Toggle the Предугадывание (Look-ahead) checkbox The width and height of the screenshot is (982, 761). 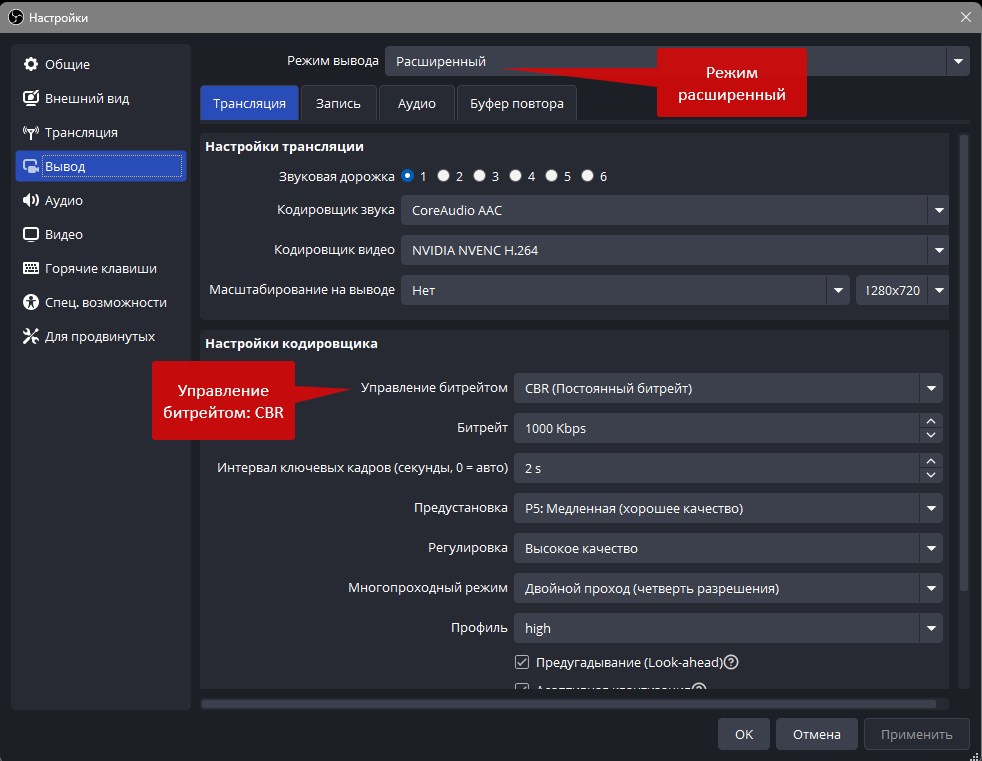pos(522,662)
